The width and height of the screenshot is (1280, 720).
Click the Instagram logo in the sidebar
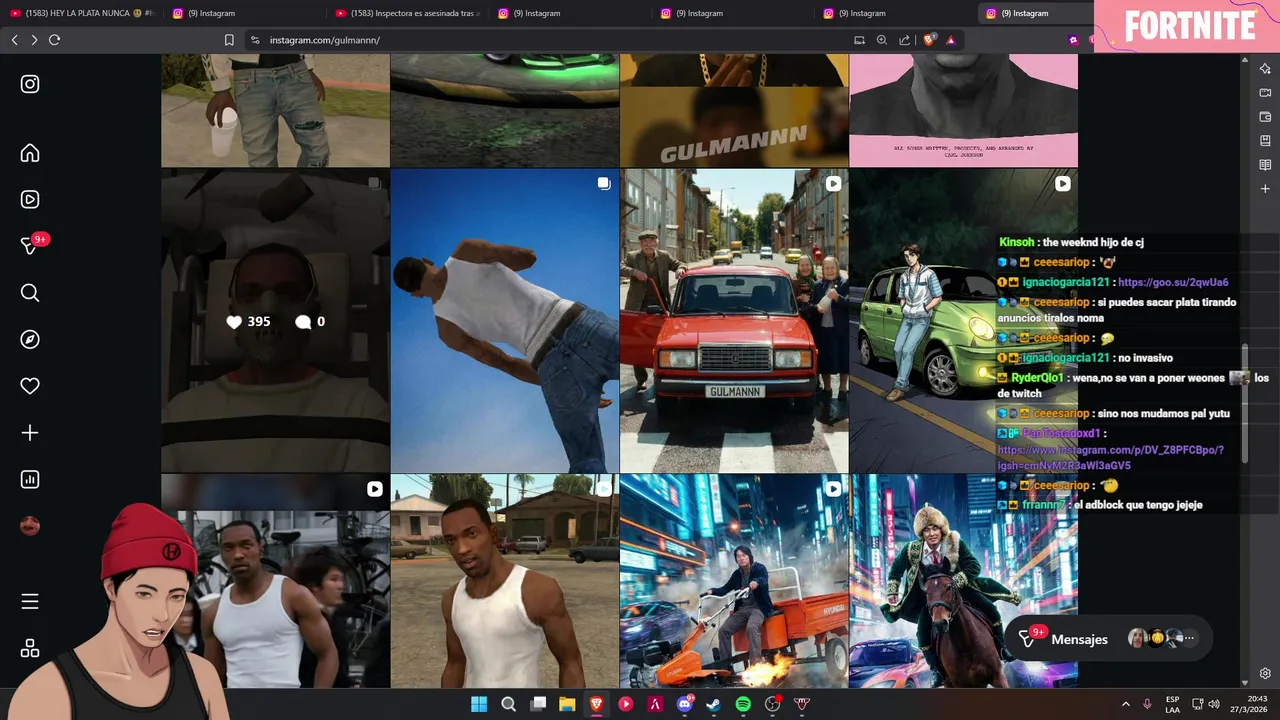[x=30, y=84]
